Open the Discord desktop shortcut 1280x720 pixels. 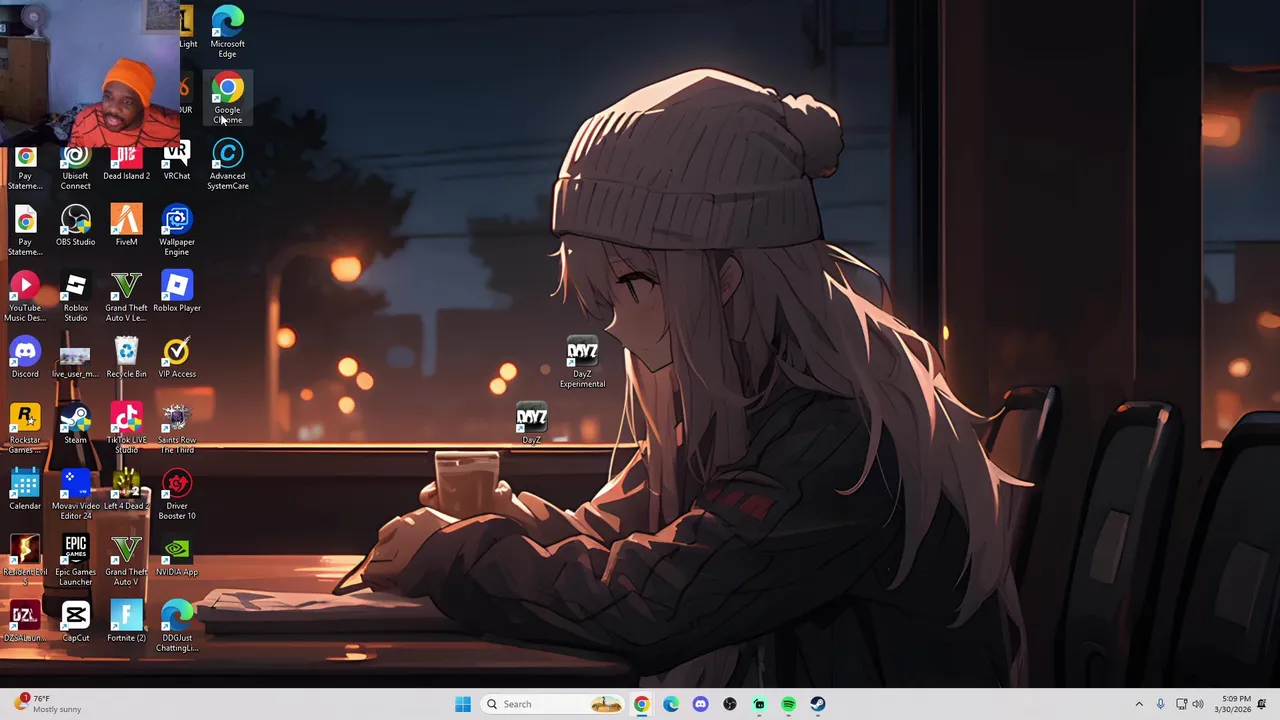click(x=25, y=358)
